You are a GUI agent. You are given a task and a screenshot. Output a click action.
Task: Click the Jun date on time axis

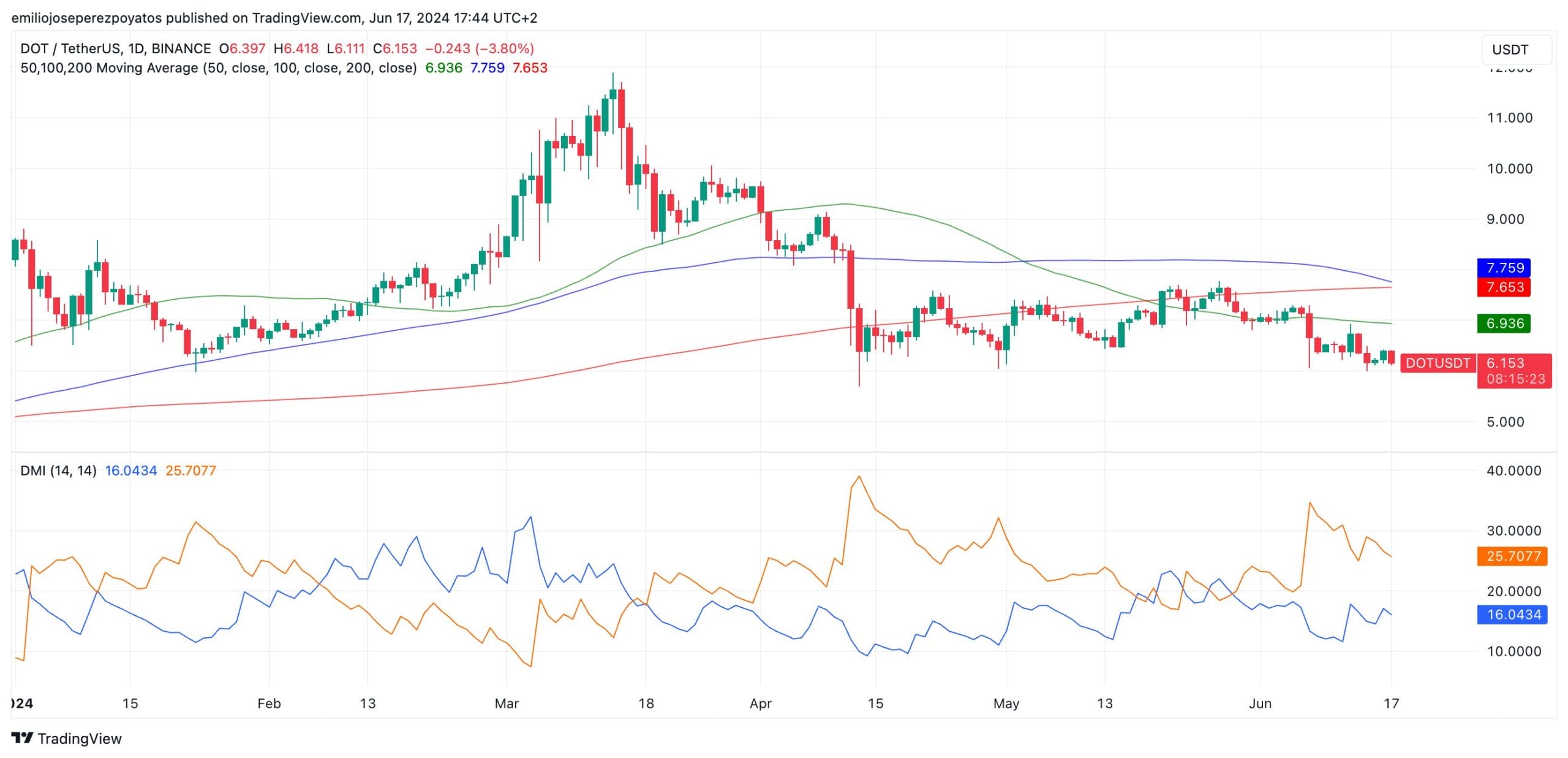point(1260,703)
